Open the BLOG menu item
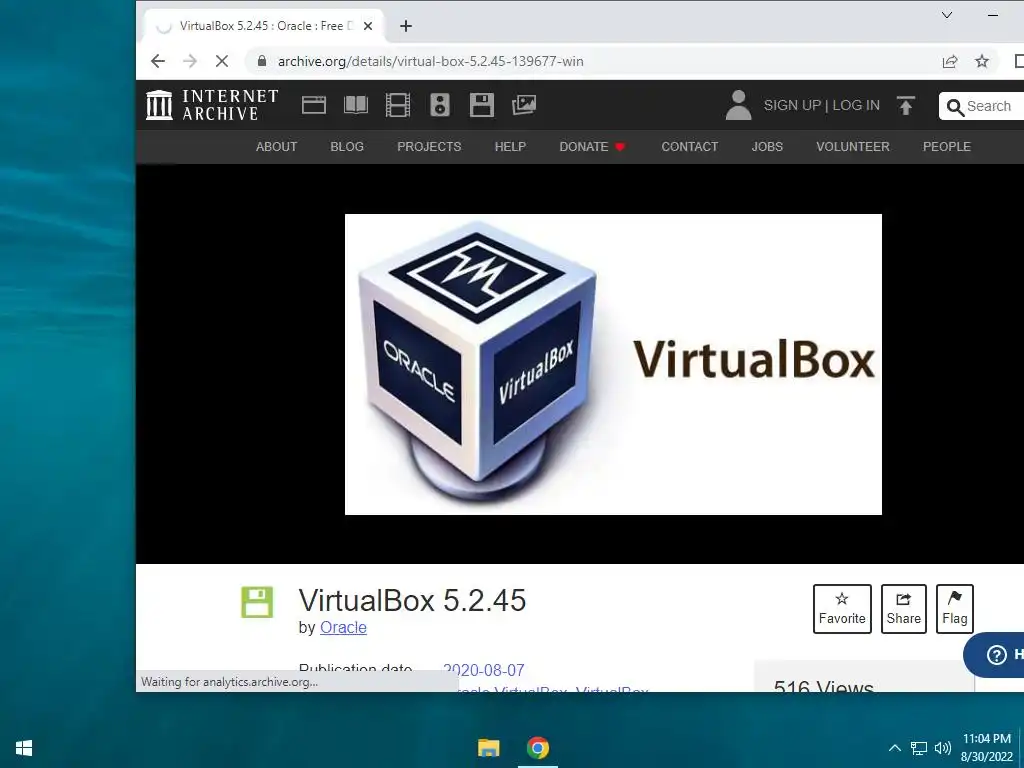Image resolution: width=1024 pixels, height=768 pixels. 347,147
